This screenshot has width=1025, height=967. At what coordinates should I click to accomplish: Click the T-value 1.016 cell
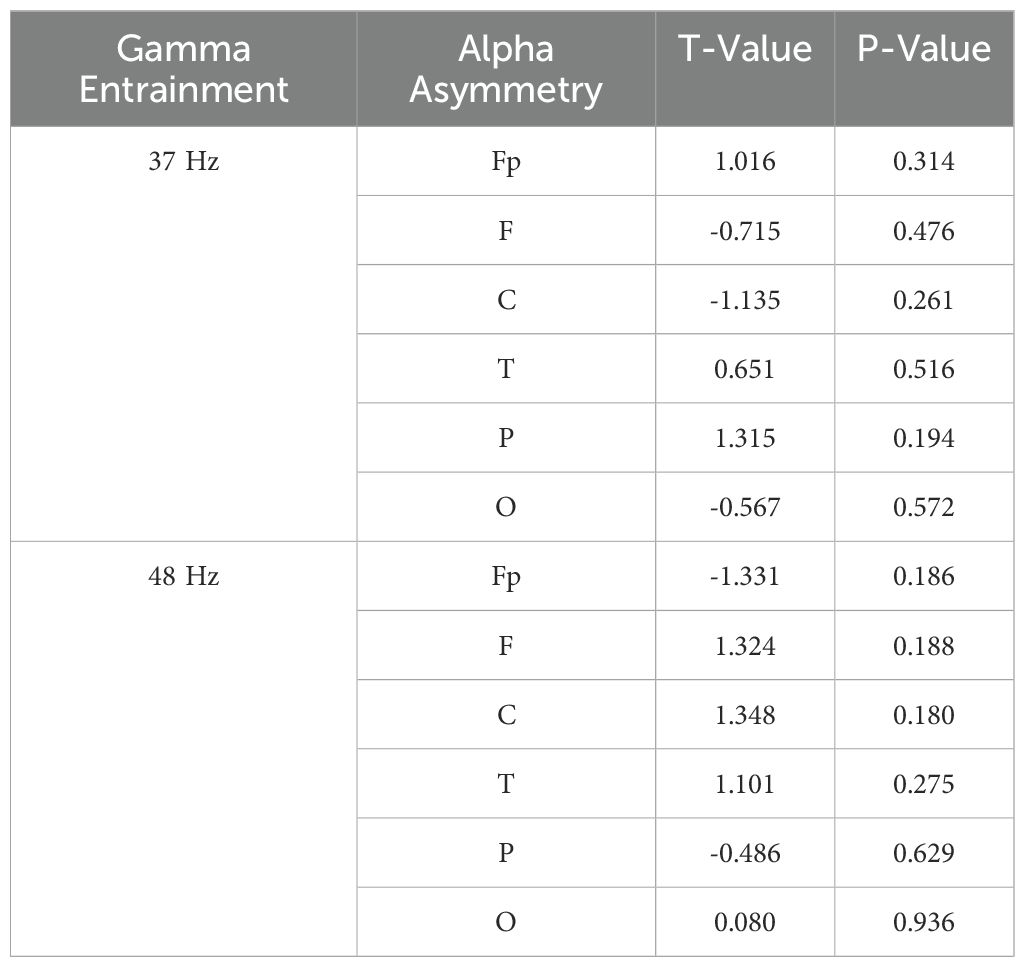point(745,161)
